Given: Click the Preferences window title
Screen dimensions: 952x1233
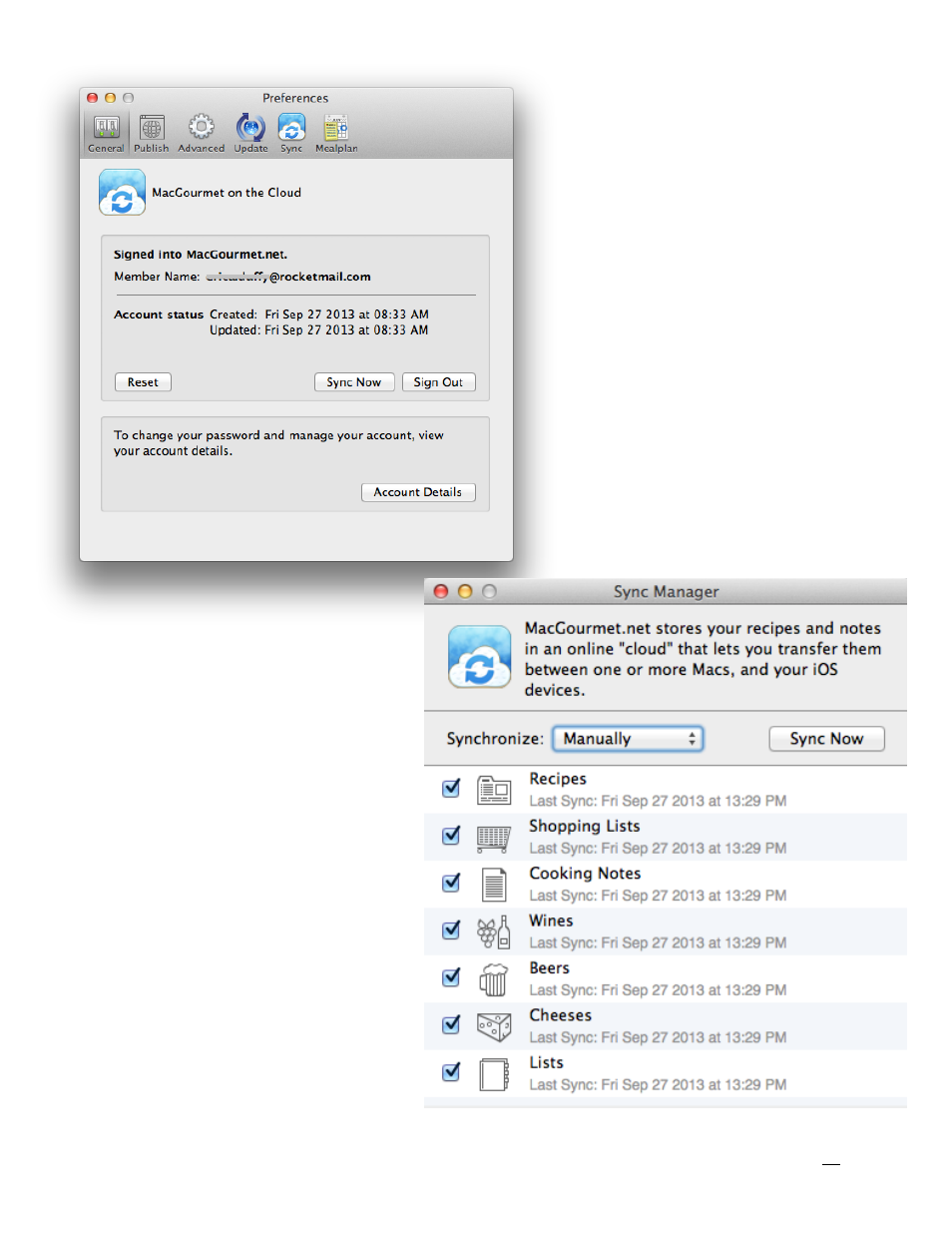Looking at the screenshot, I should 295,98.
